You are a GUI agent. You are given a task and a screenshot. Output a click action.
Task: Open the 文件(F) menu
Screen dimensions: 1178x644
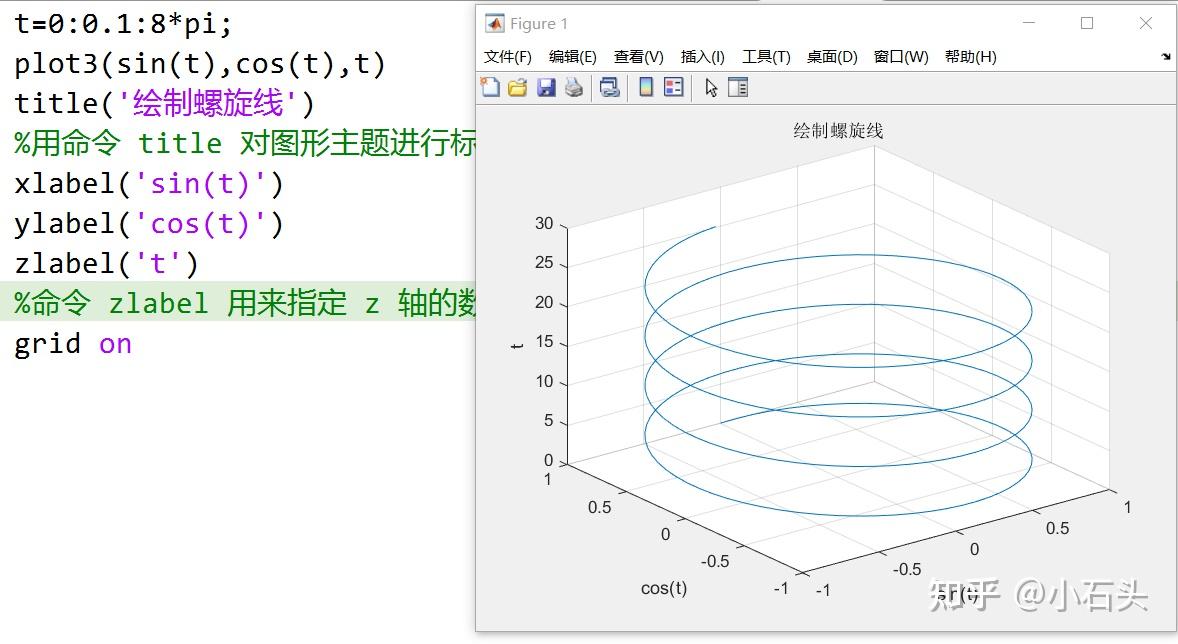coord(507,57)
